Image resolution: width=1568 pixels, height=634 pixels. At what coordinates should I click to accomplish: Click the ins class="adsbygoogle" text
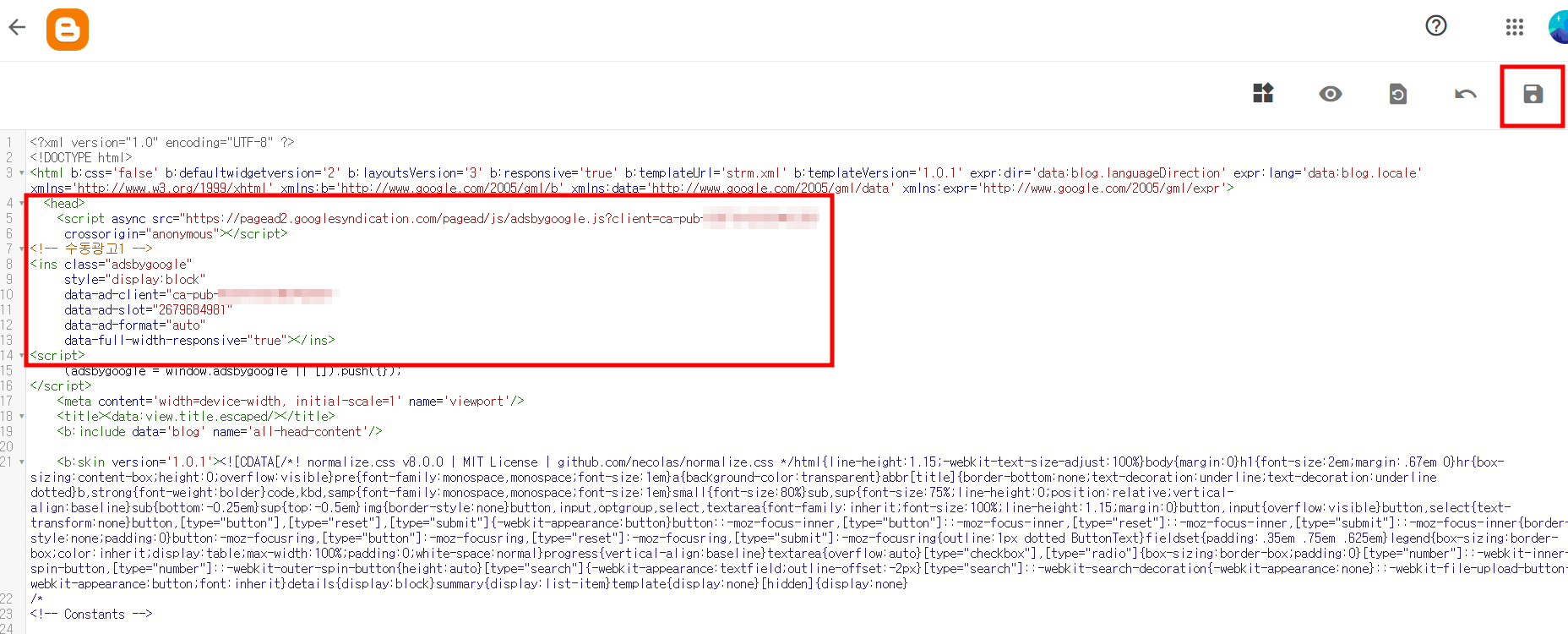[112, 265]
